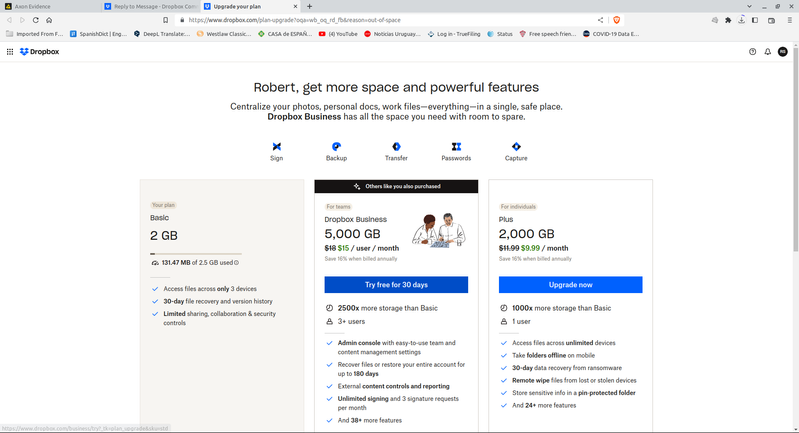Open the notifications bell
Image resolution: width=799 pixels, height=433 pixels.
click(768, 52)
